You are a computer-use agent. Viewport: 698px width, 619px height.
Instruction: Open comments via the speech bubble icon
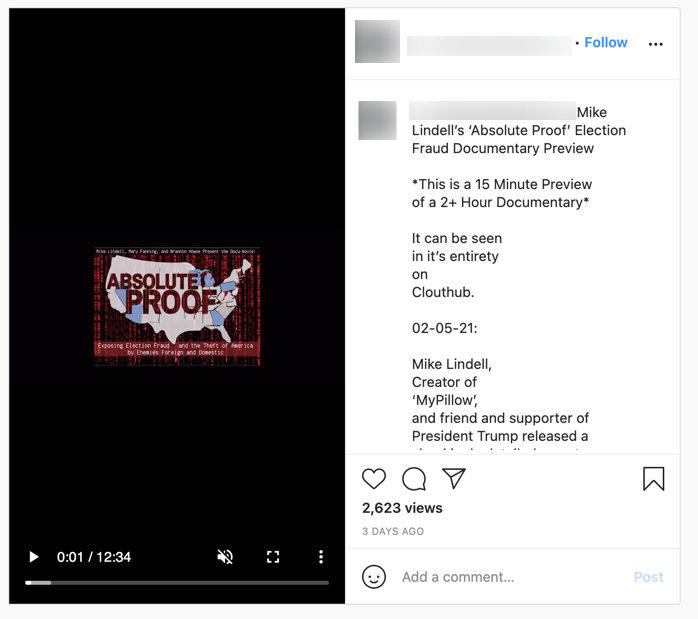pyautogui.click(x=414, y=479)
